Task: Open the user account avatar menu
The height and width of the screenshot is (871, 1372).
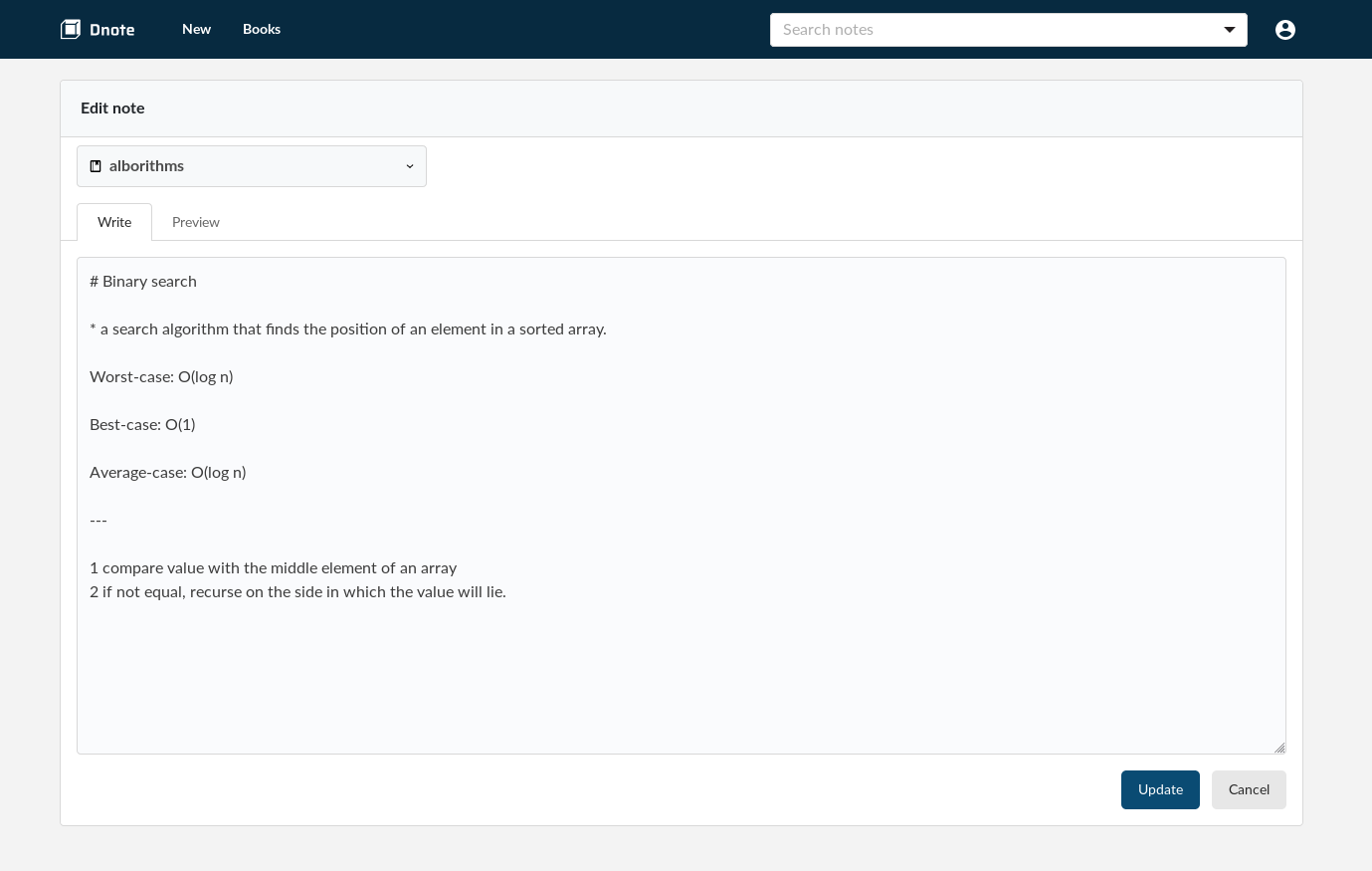Action: point(1285,30)
